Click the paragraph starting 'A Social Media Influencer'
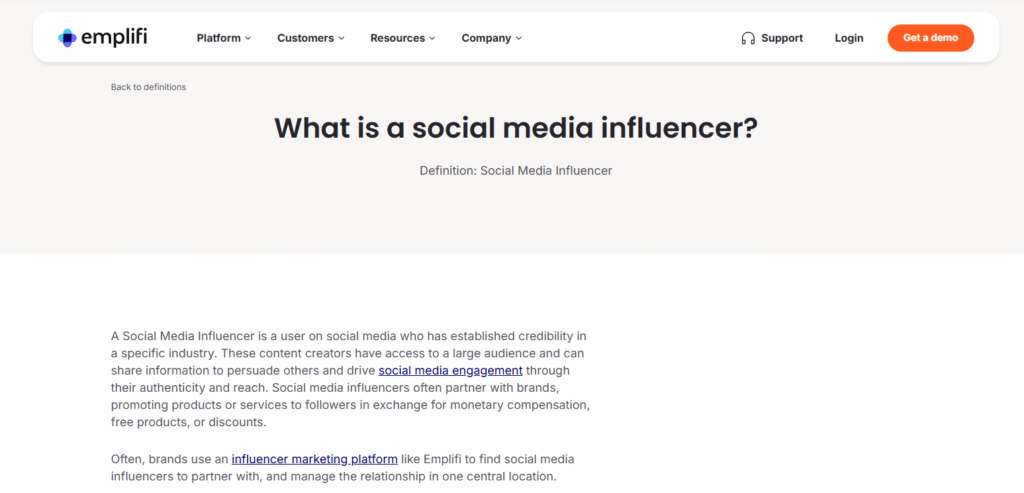This screenshot has height=493, width=1024. point(350,379)
